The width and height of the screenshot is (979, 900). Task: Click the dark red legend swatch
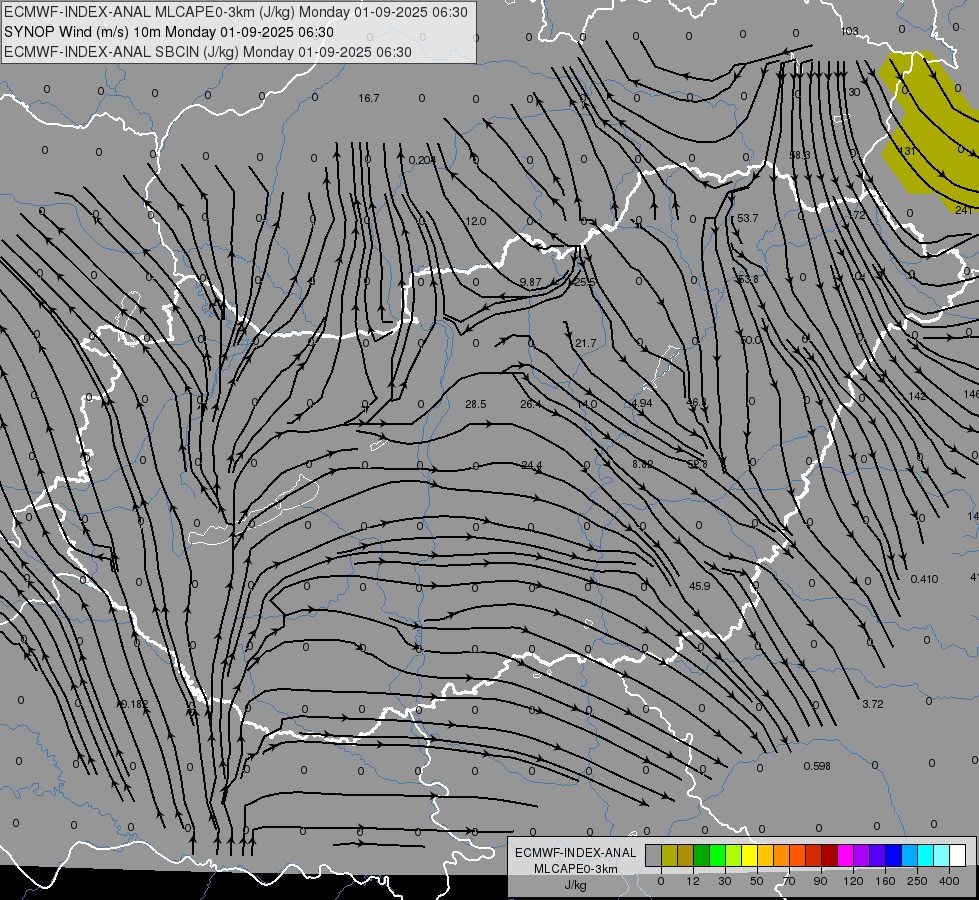pos(830,856)
